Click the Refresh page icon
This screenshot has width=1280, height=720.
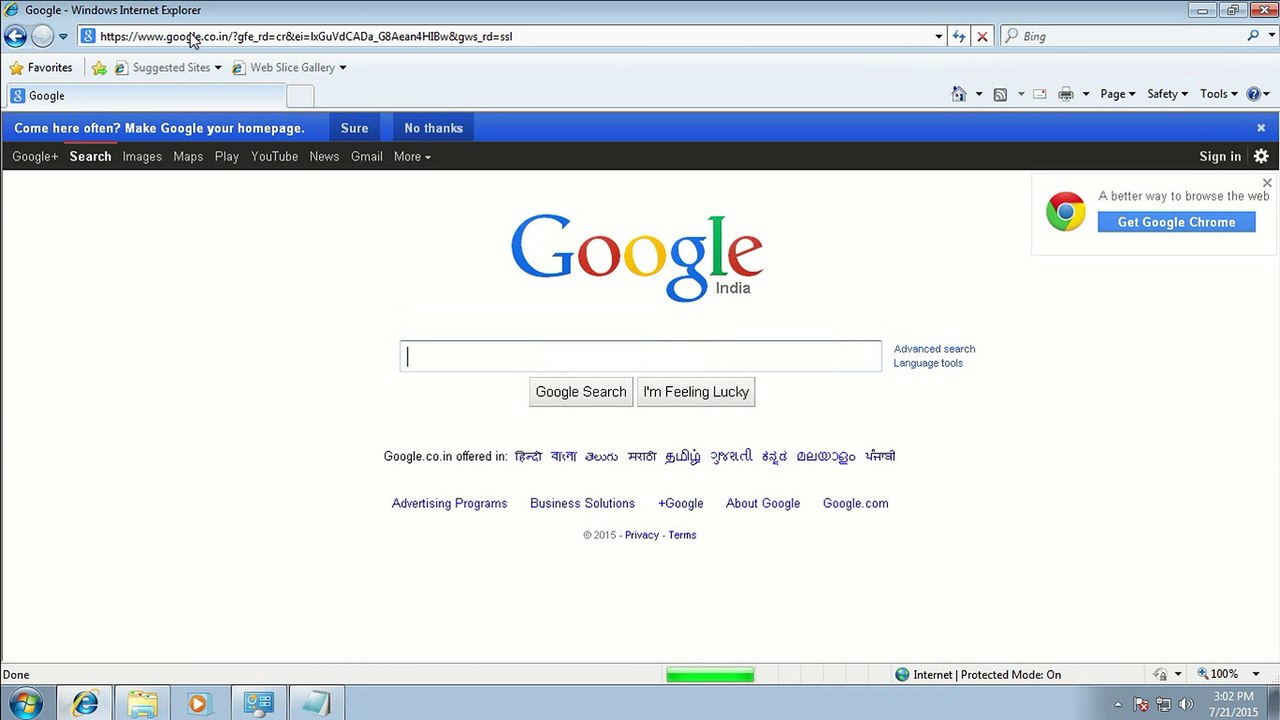click(959, 36)
